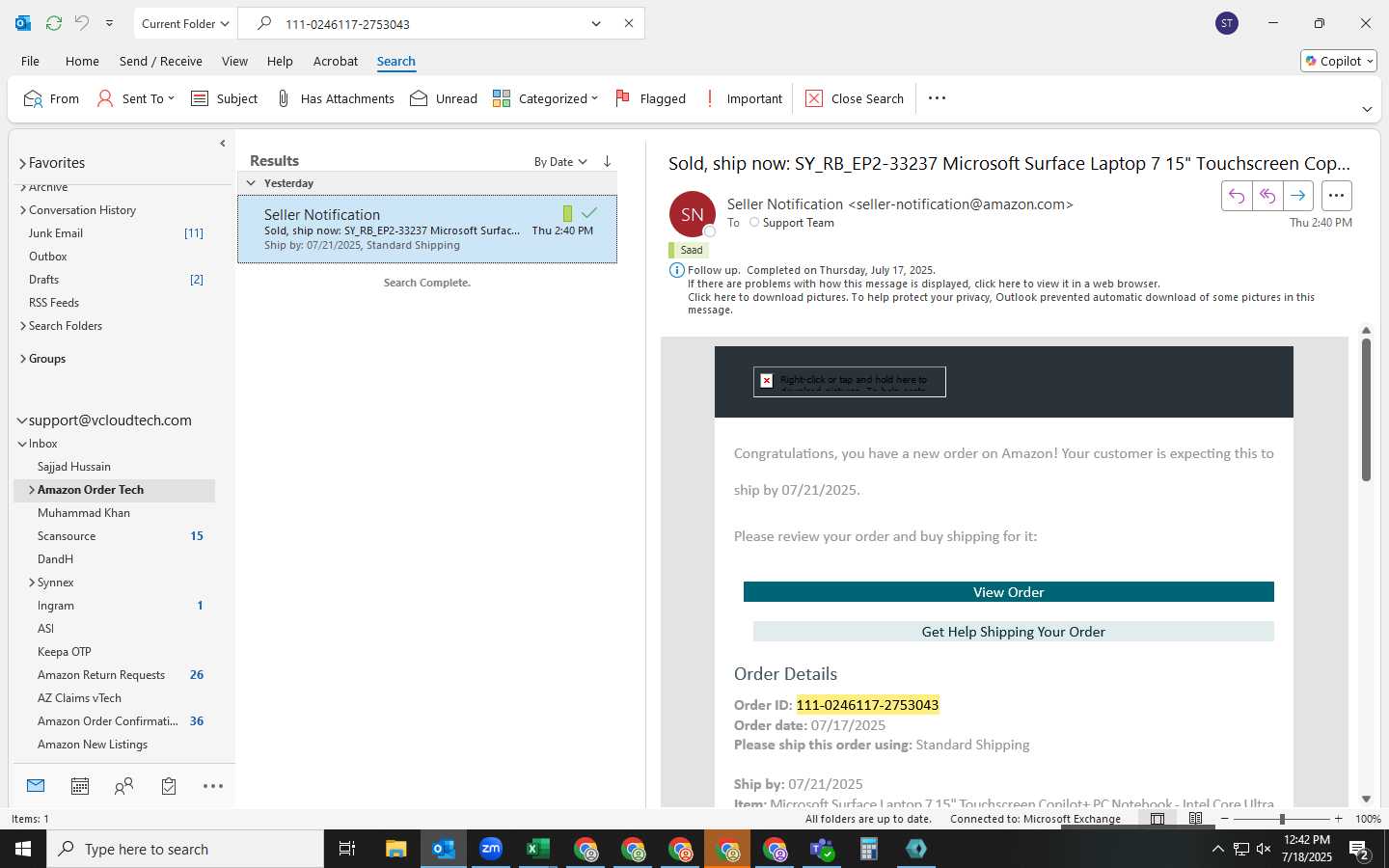Image resolution: width=1389 pixels, height=868 pixels.
Task: Expand the Amazon Order Tech folder
Action: 32,490
